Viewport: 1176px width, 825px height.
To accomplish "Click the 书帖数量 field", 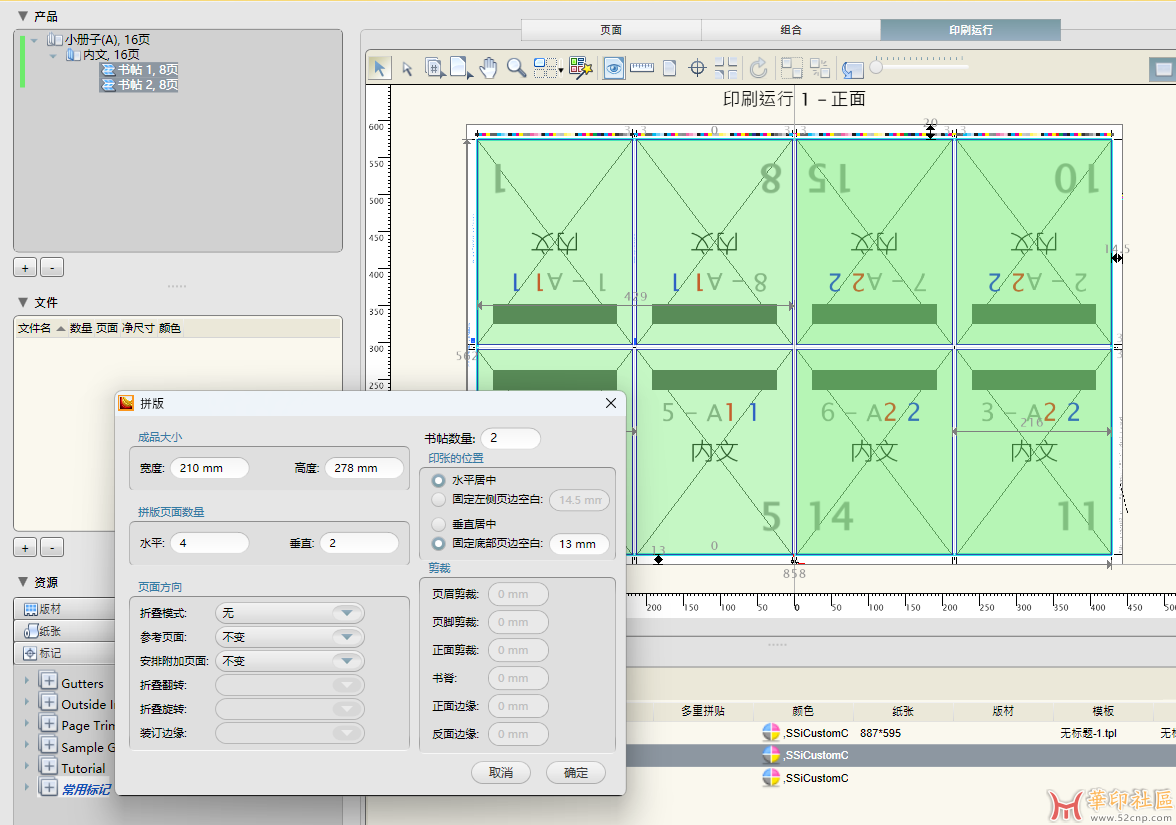I will click(x=510, y=438).
